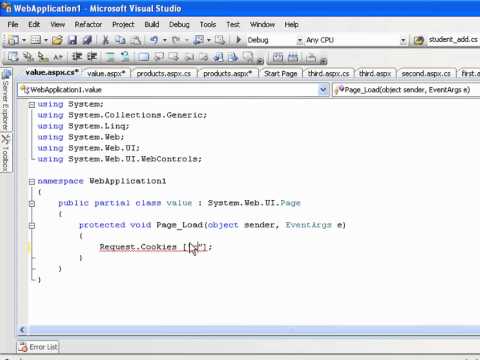Click the Open File folder icon
Viewport: 480px width, 360px height.
(x=57, y=40)
